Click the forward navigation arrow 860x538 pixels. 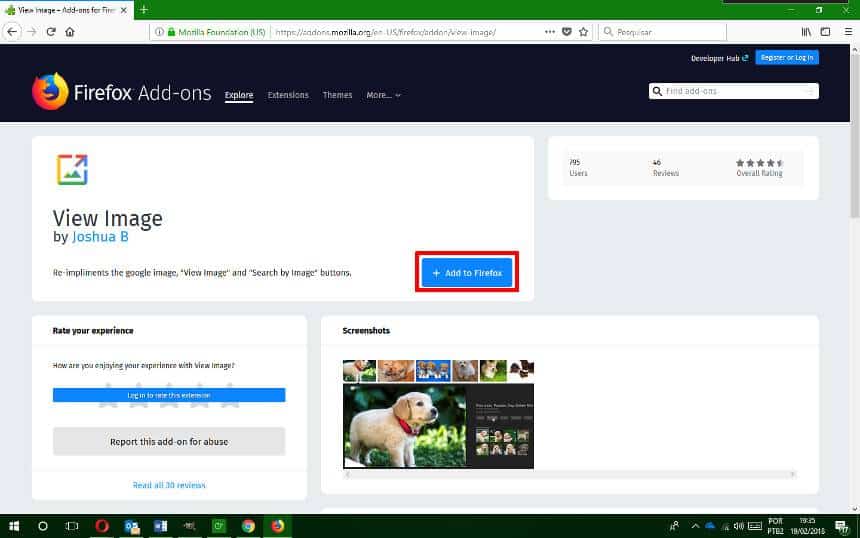point(32,32)
